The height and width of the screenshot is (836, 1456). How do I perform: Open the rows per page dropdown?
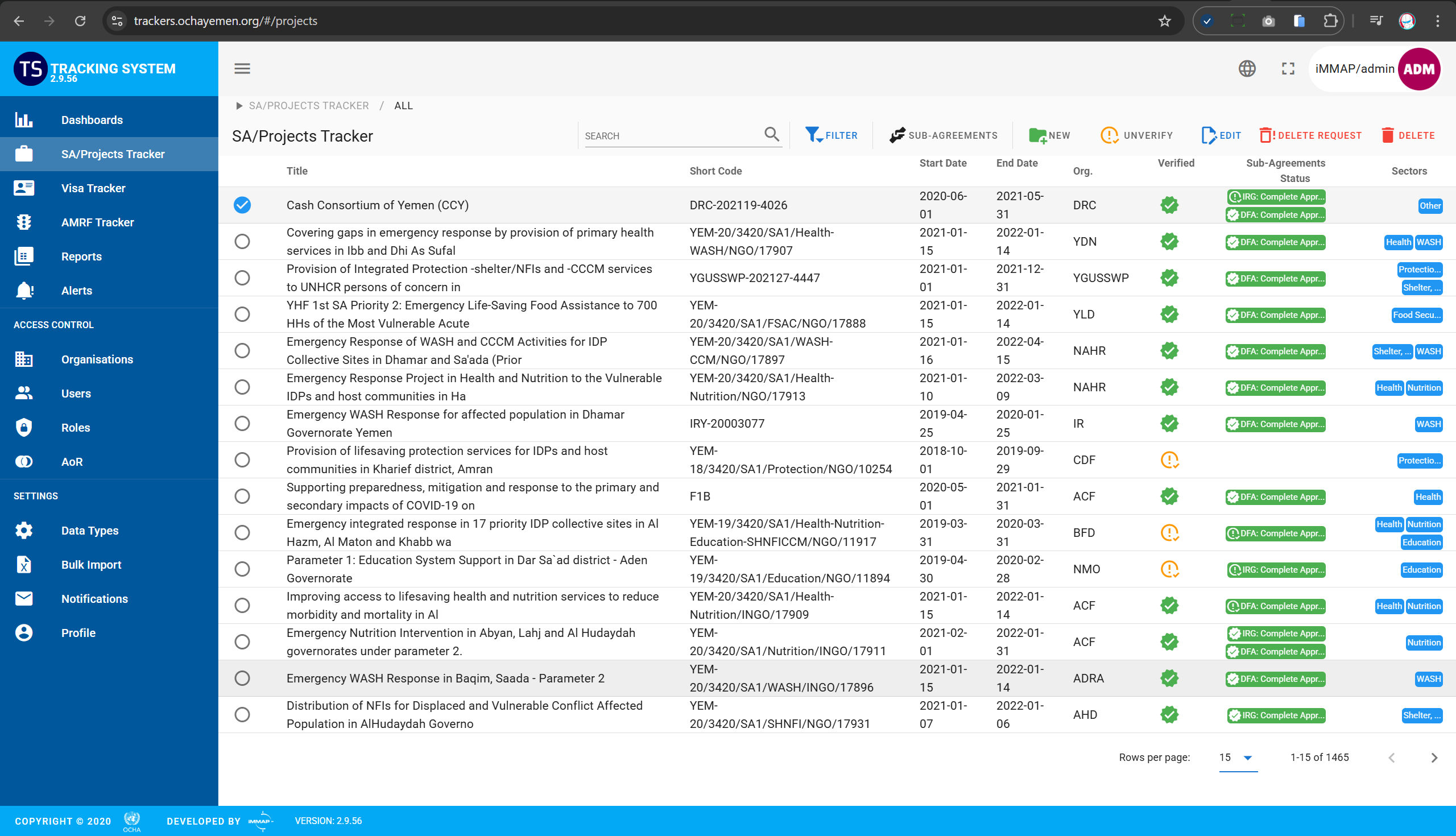click(1237, 758)
